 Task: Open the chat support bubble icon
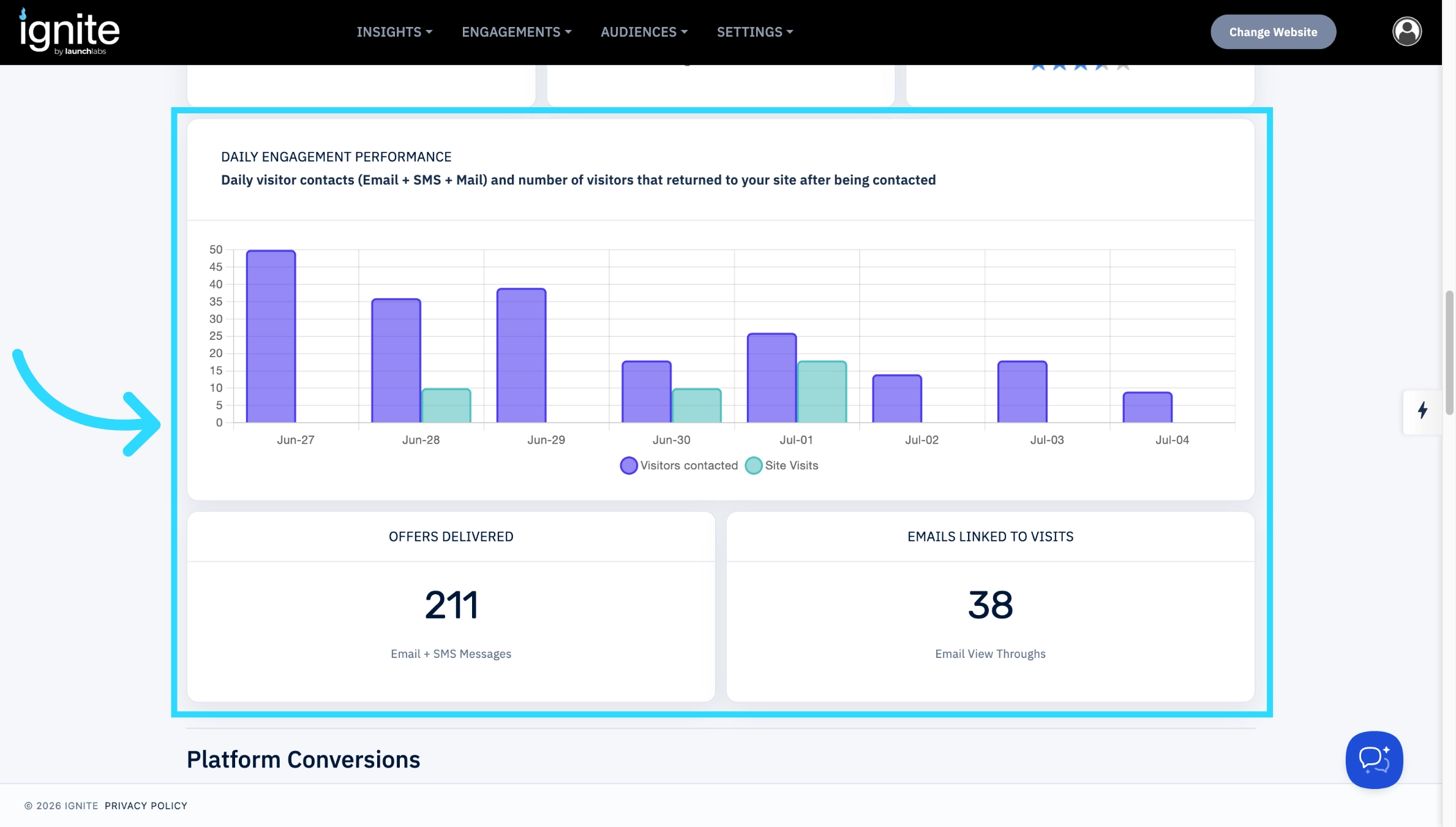pos(1374,760)
